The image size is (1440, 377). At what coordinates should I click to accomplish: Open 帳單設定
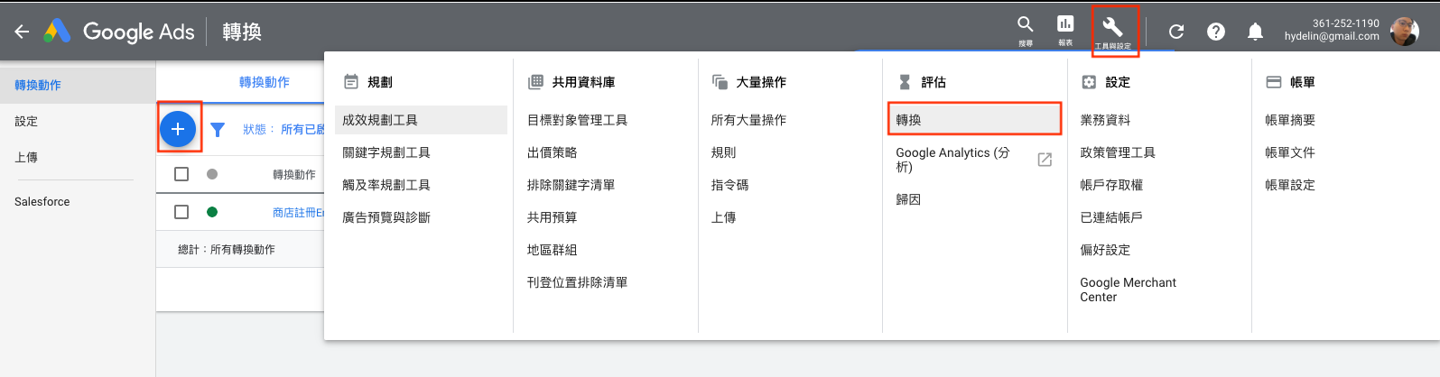click(x=1290, y=185)
